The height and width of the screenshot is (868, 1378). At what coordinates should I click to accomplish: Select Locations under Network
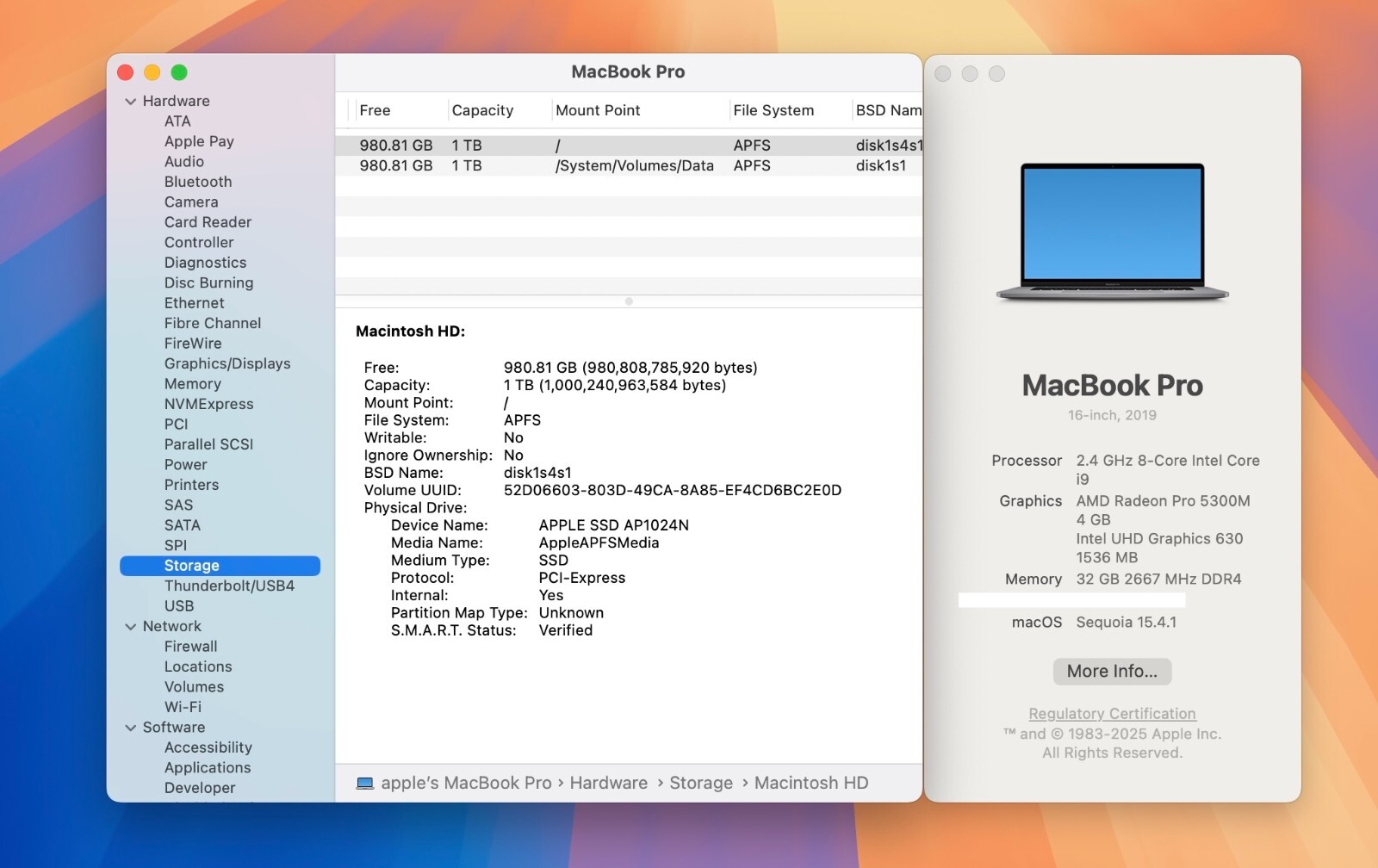198,666
